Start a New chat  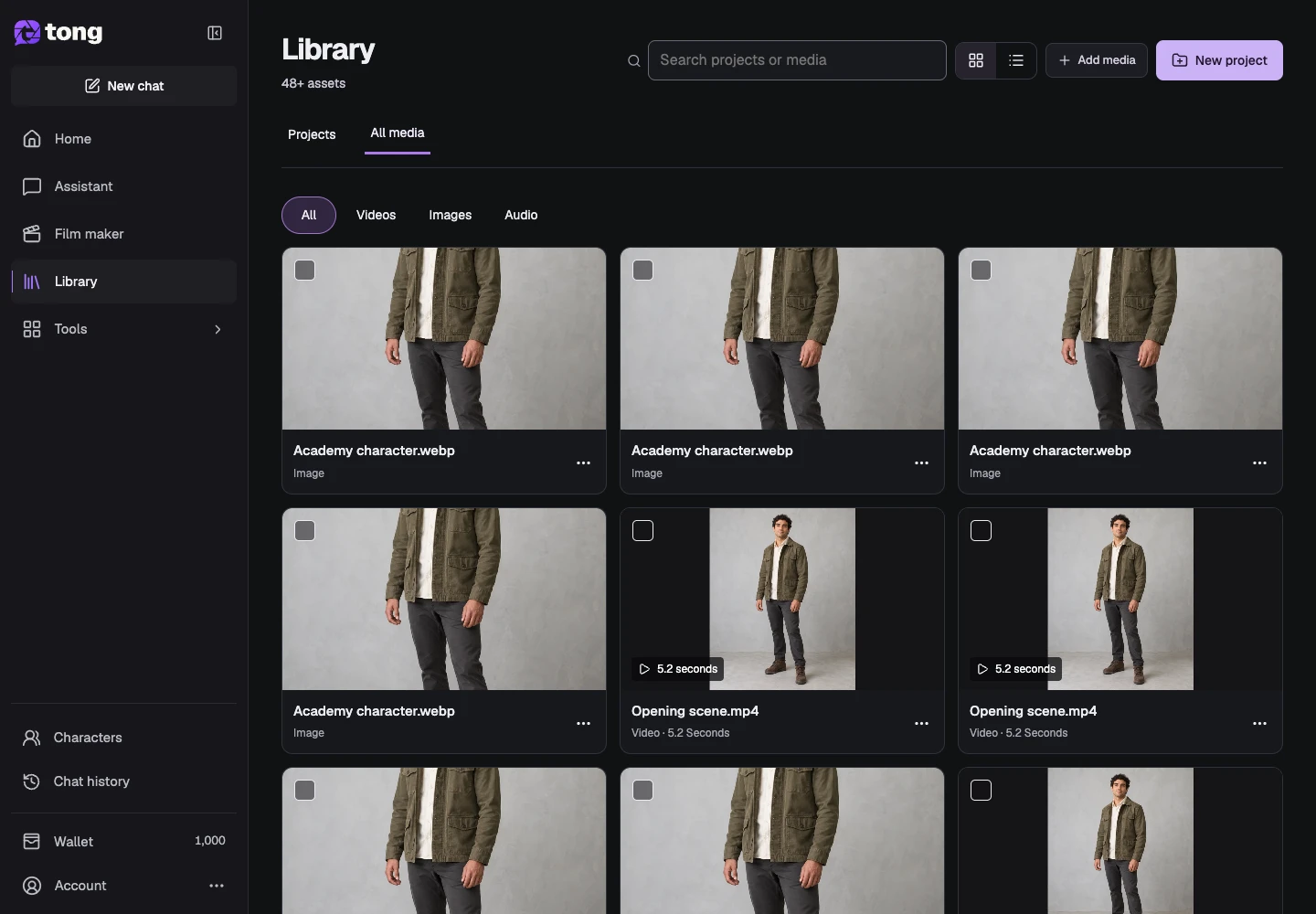pos(123,86)
